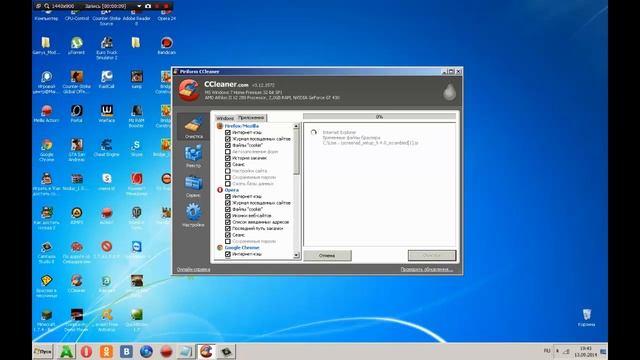Click the Clean (Очистка) button at bottom right

431,255
